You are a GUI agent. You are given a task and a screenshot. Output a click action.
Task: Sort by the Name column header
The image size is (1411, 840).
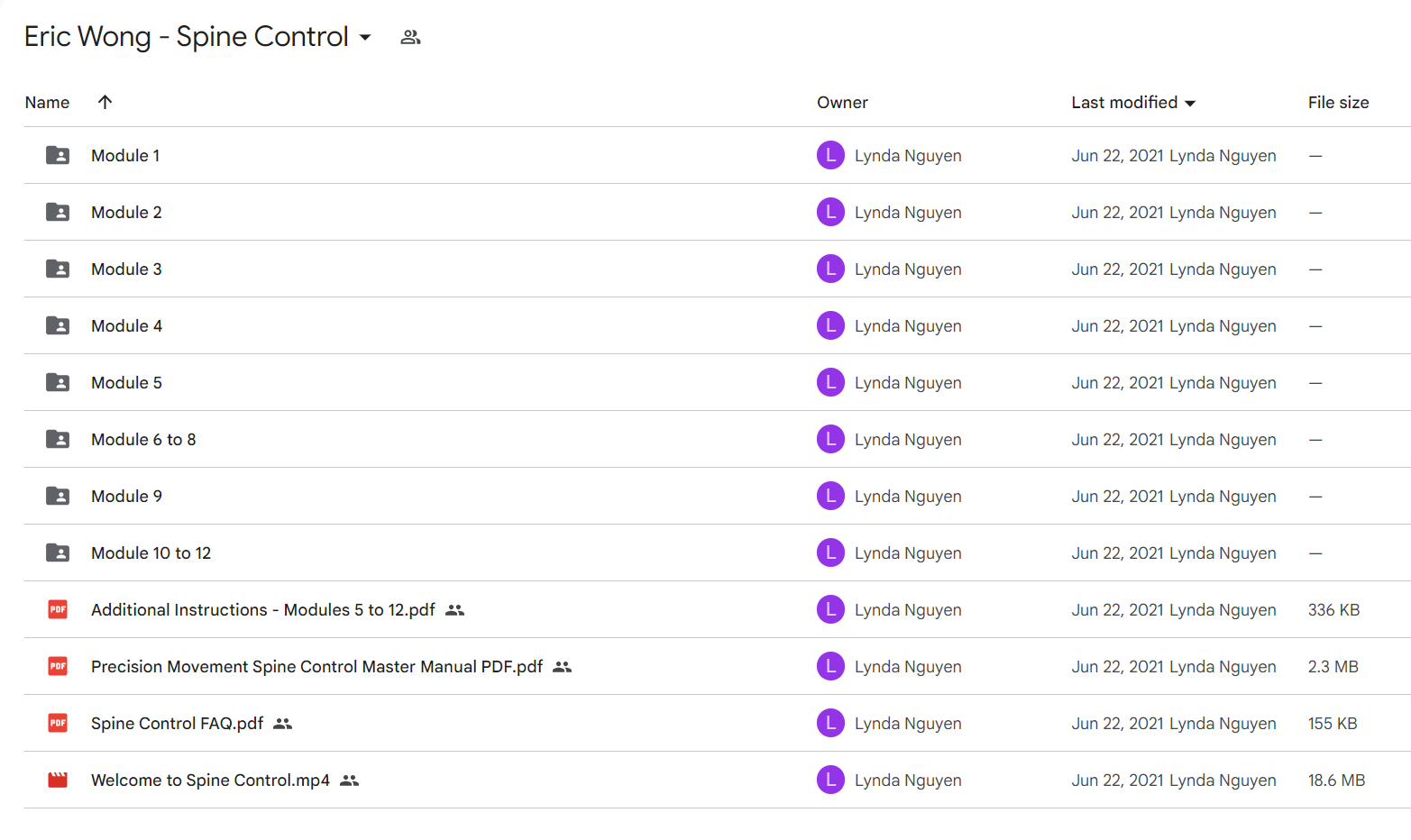coord(47,103)
